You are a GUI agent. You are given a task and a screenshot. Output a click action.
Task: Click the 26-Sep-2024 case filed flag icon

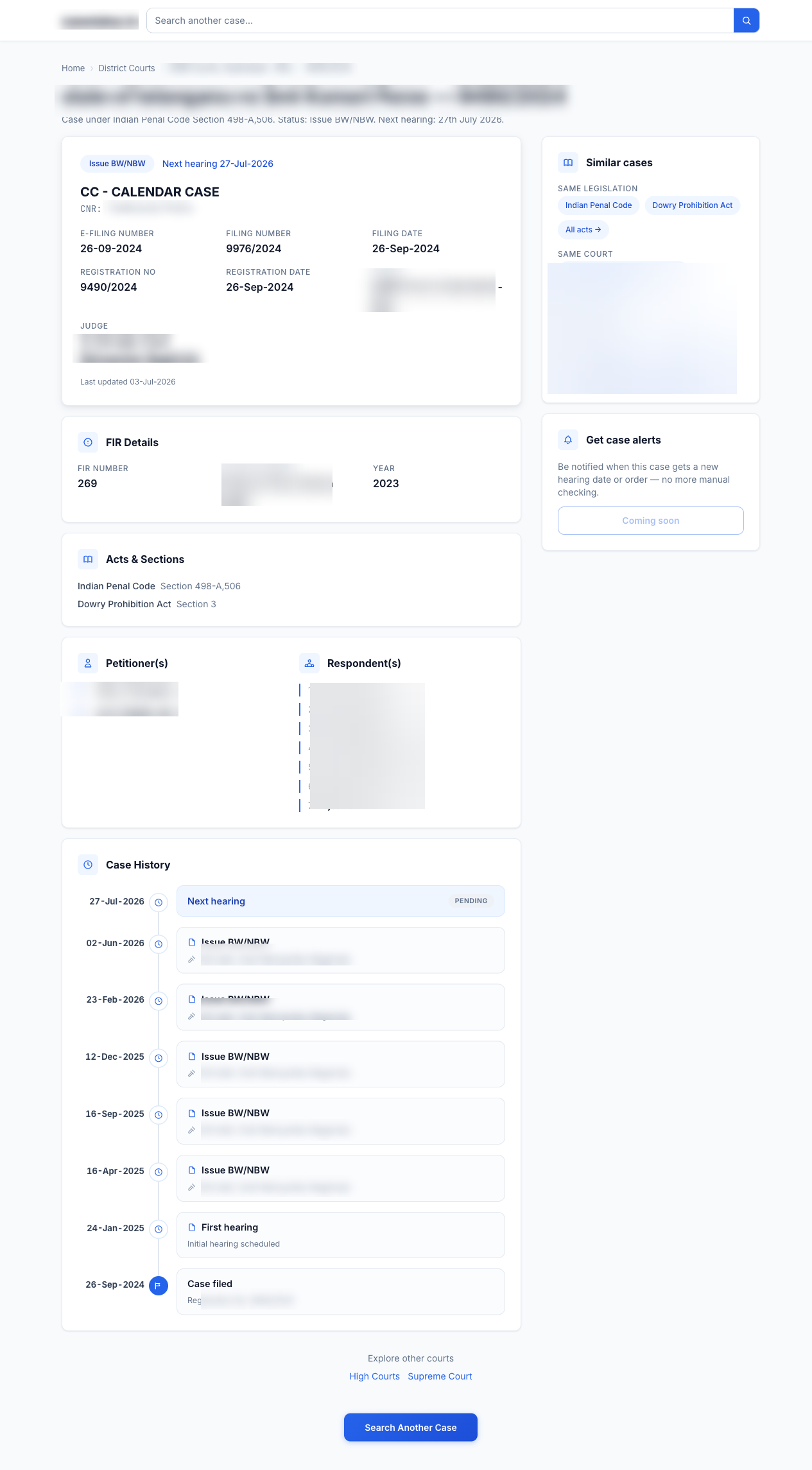pyautogui.click(x=159, y=1286)
